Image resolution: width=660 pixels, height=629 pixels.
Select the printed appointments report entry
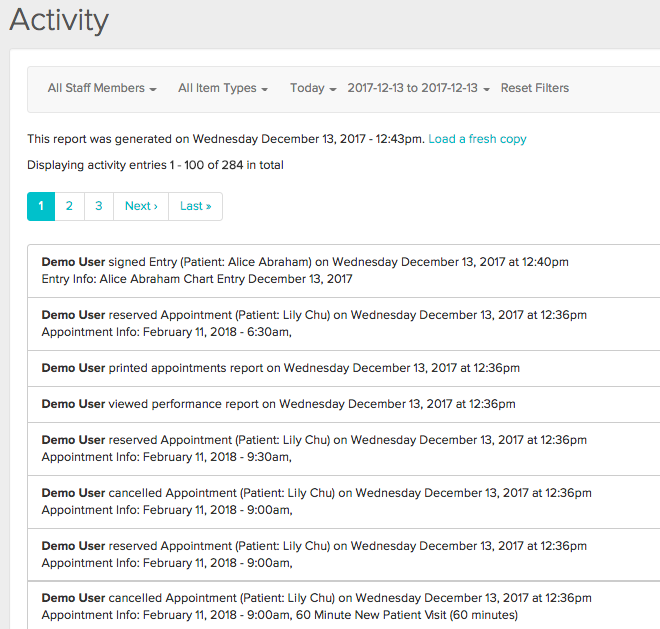coord(280,368)
